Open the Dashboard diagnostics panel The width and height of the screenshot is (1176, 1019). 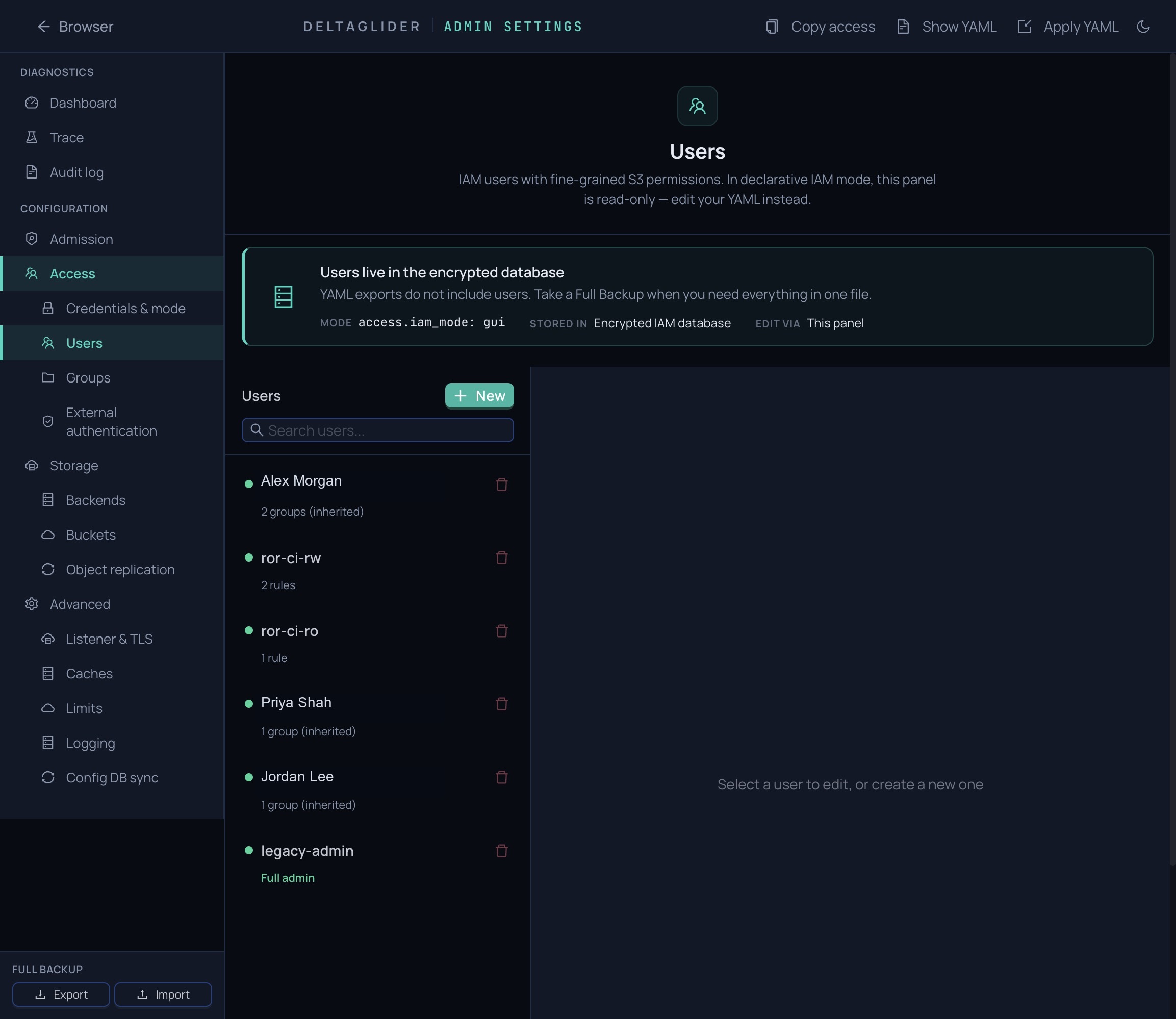tap(83, 103)
